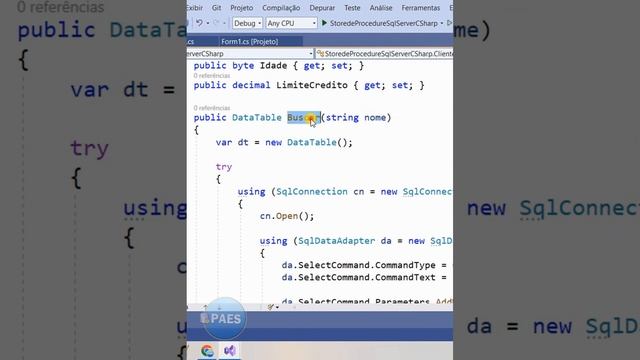Click the Idade property name
The height and width of the screenshot is (360, 640).
(x=273, y=66)
